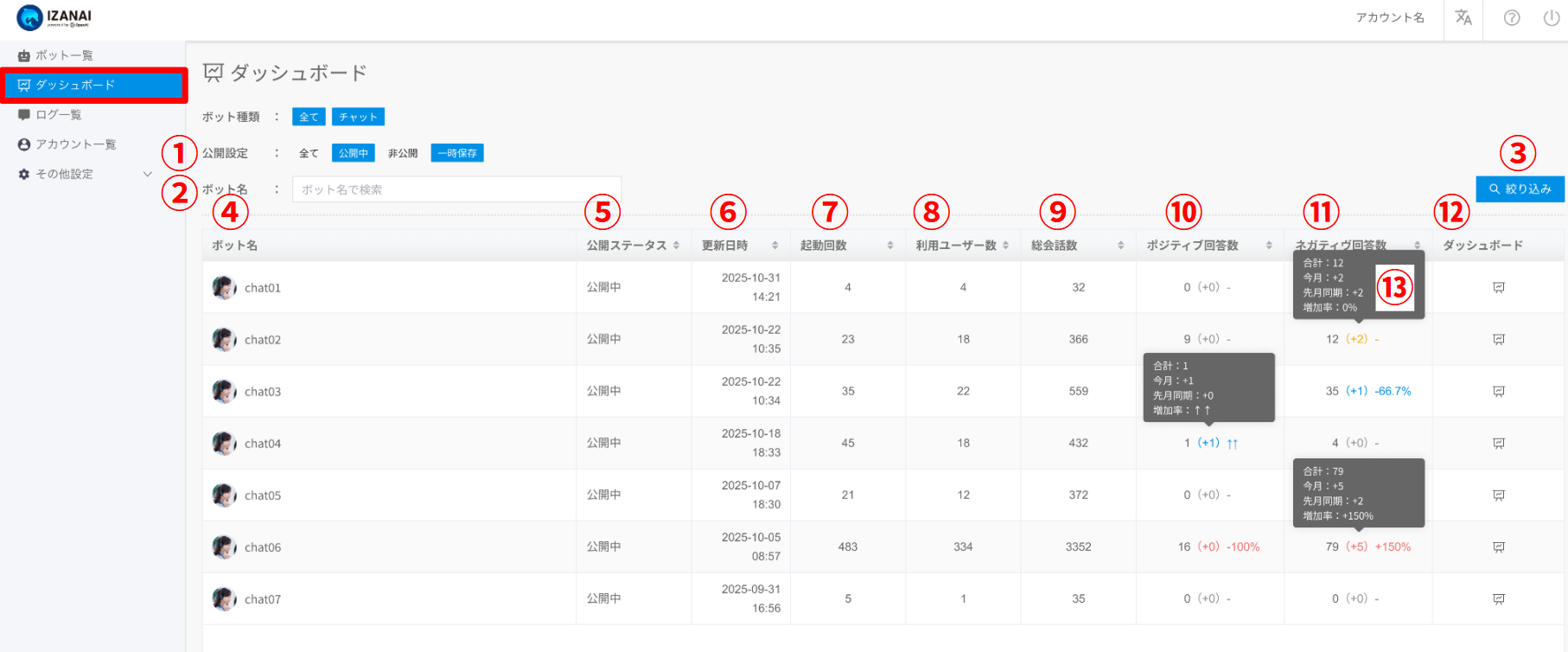The height and width of the screenshot is (652, 1568).
Task: Open ログ一覧 in the sidebar
Action: (58, 115)
